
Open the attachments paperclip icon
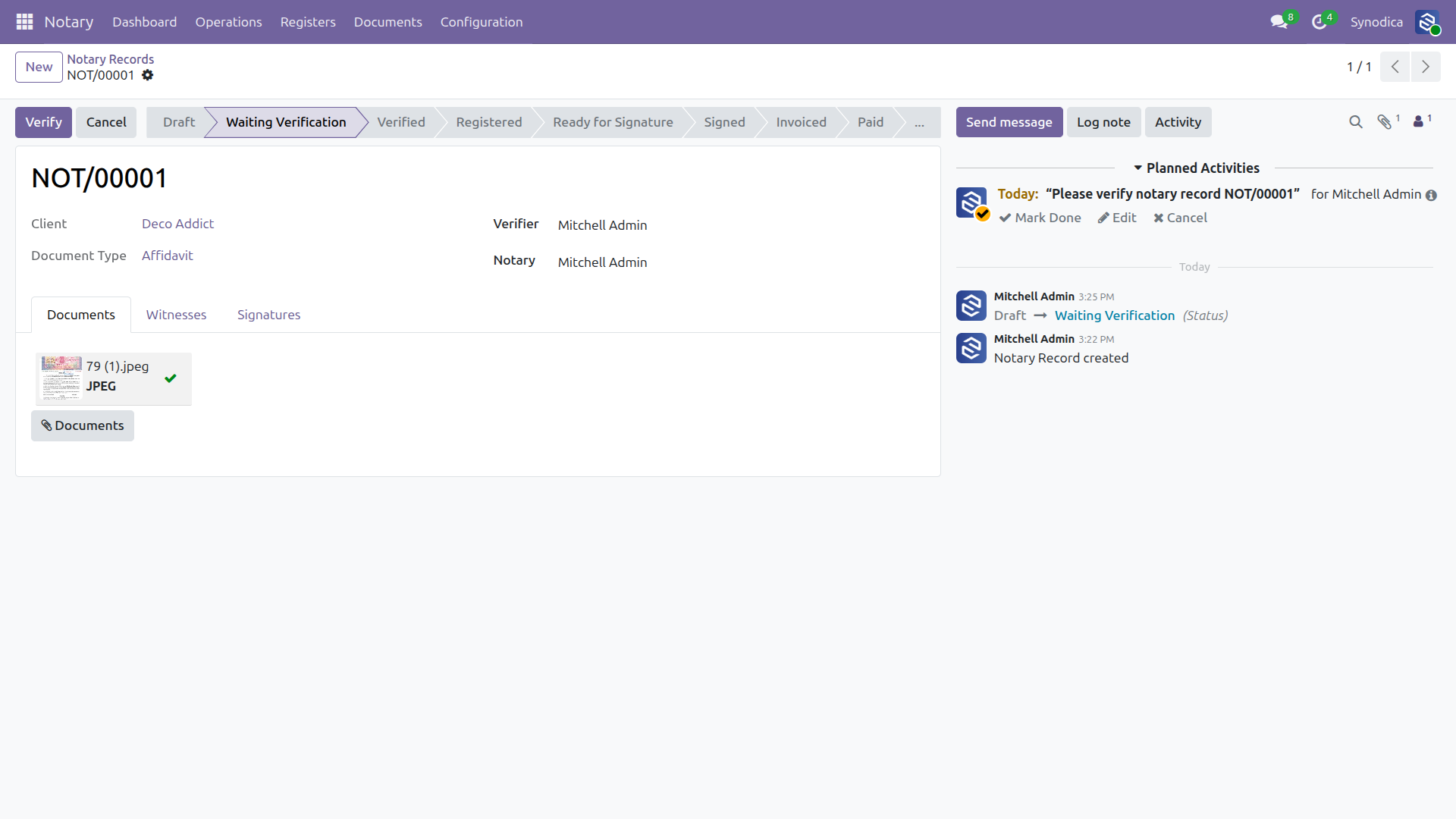[x=1385, y=122]
